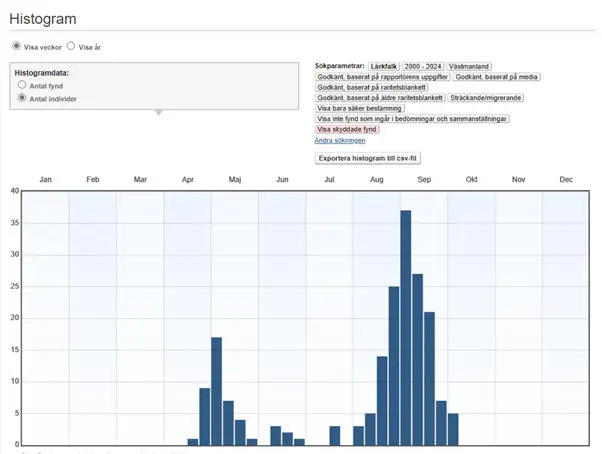Choose Antal individer histogram data
602x454 pixels.
pos(22,99)
